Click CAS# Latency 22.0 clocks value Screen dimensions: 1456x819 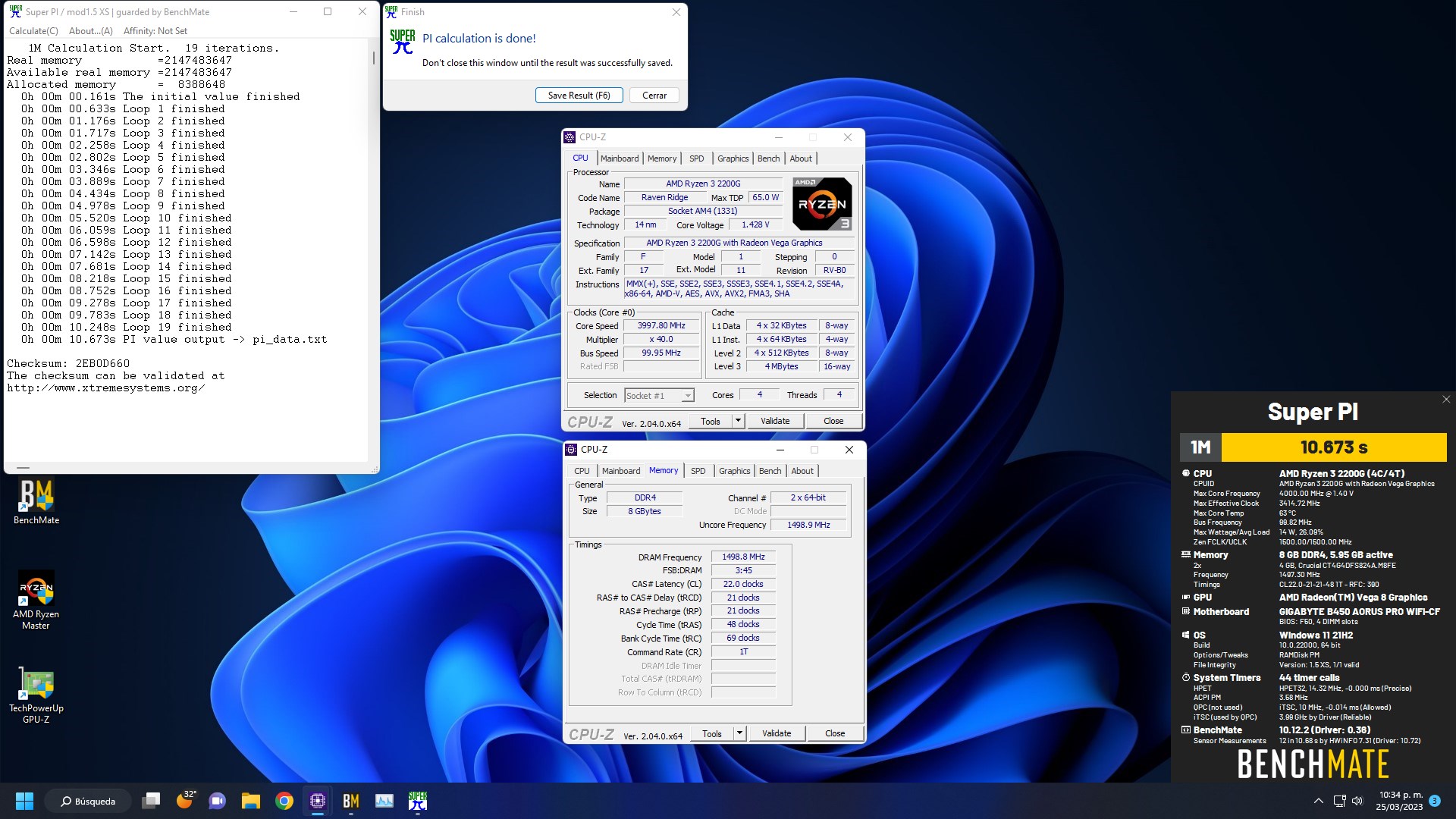pyautogui.click(x=743, y=584)
